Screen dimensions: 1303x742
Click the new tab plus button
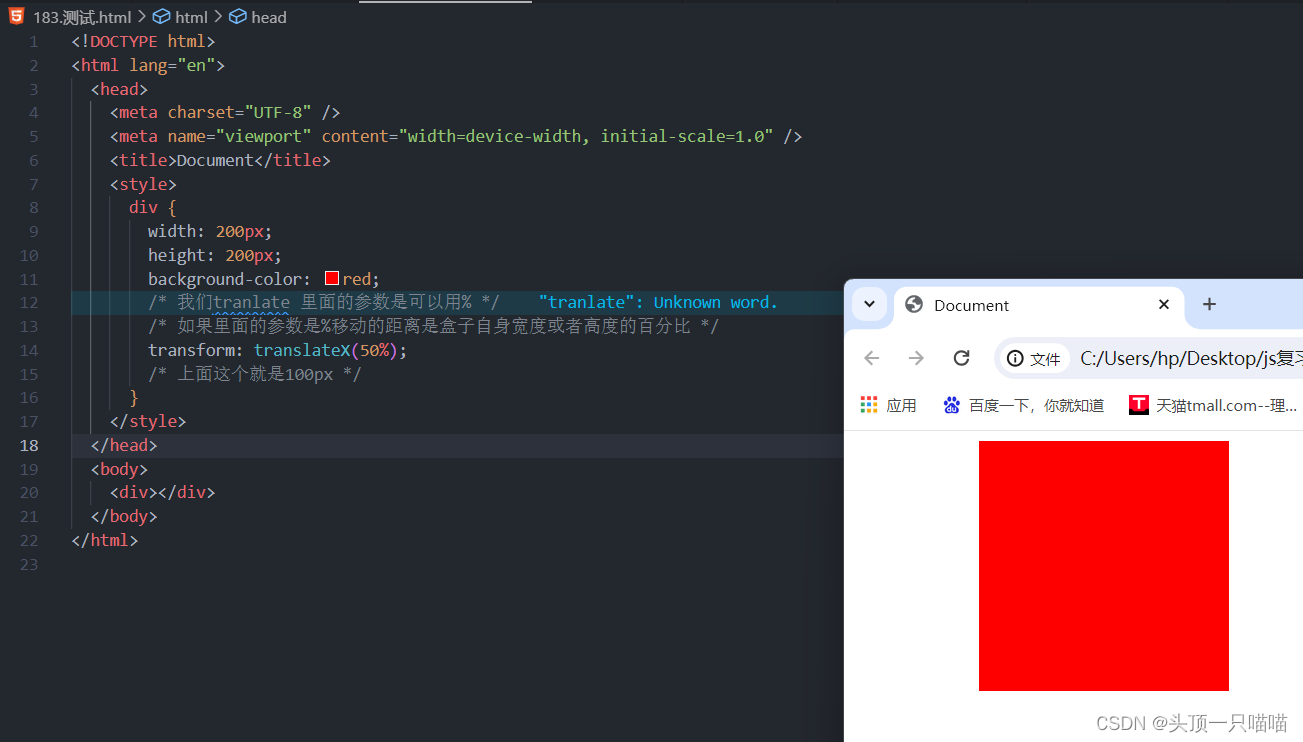[1209, 304]
